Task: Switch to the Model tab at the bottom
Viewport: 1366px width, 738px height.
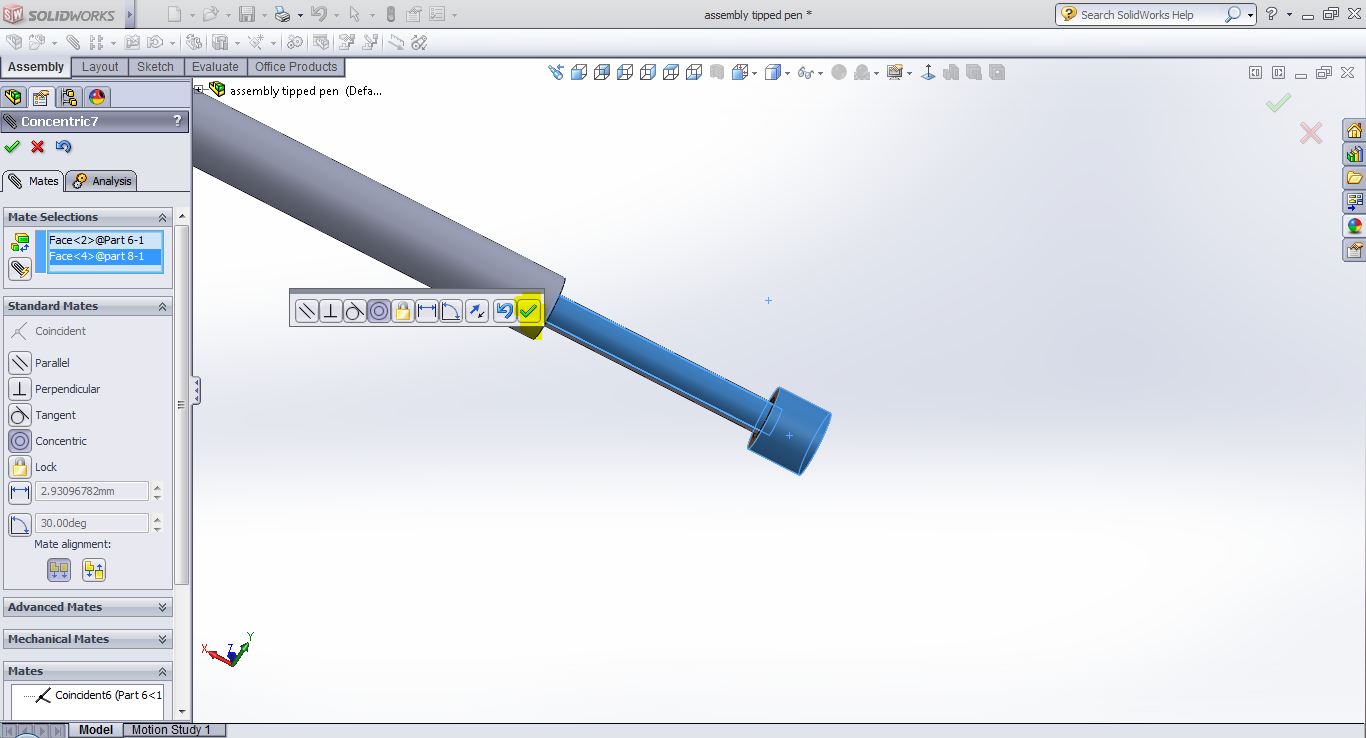Action: (96, 730)
